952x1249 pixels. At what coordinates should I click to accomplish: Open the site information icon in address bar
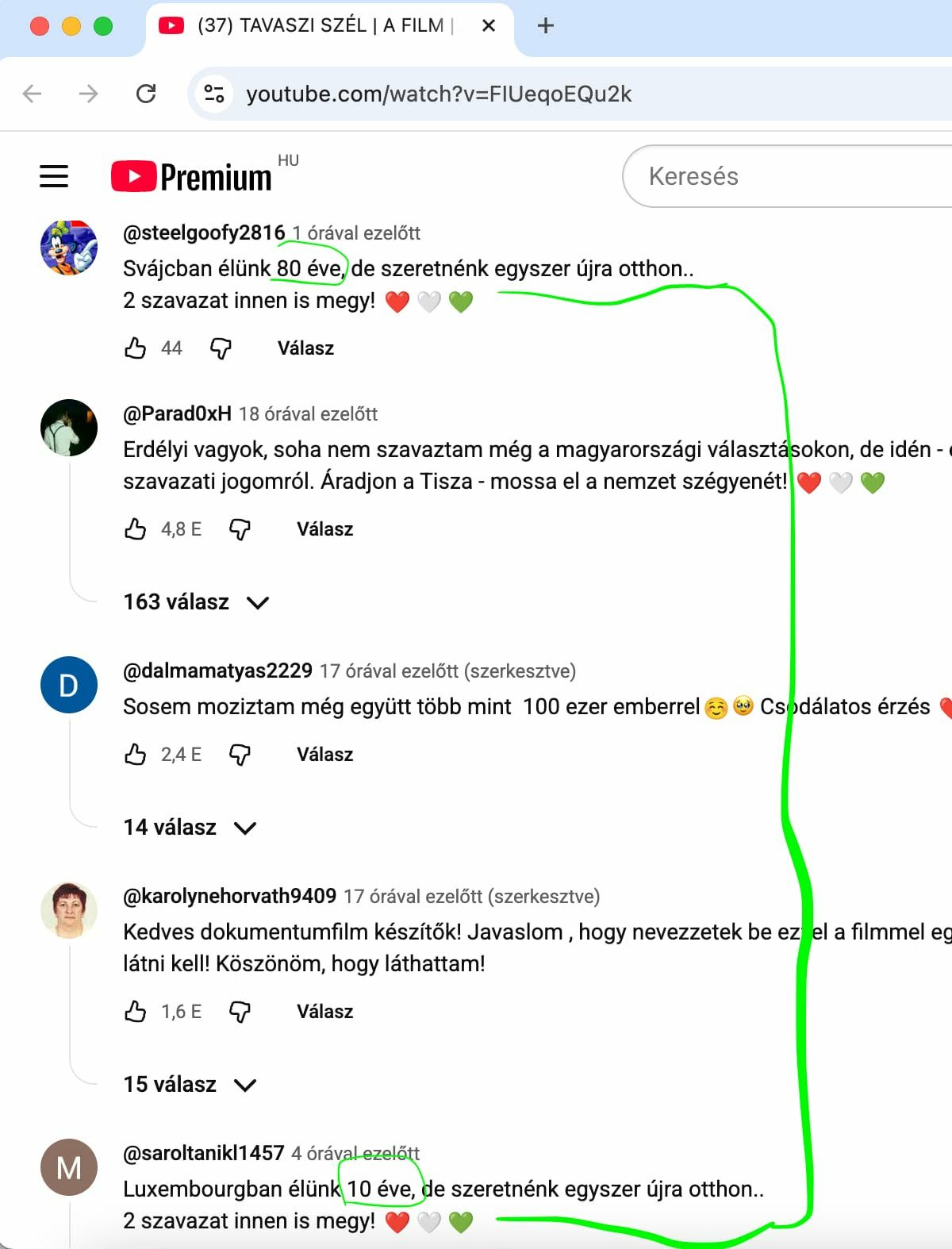[x=214, y=94]
